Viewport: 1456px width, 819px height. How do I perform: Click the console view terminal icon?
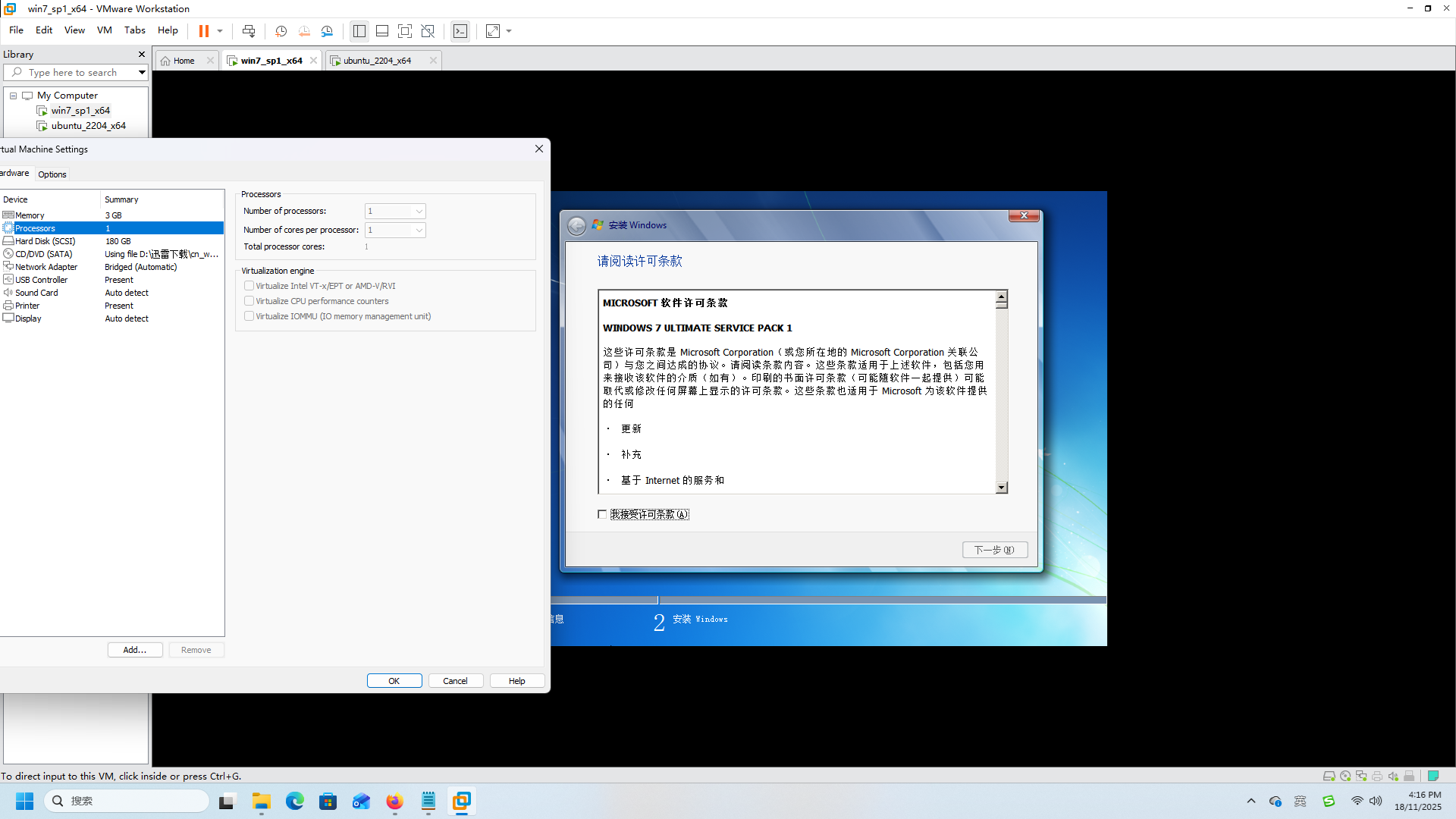460,31
